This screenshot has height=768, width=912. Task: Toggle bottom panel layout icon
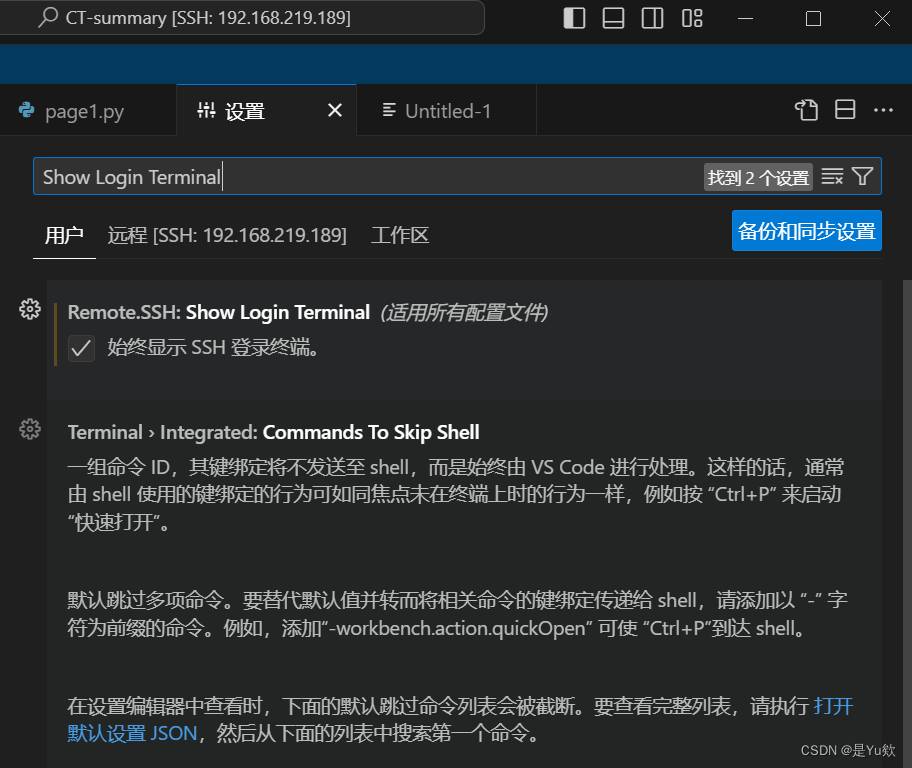tap(613, 18)
